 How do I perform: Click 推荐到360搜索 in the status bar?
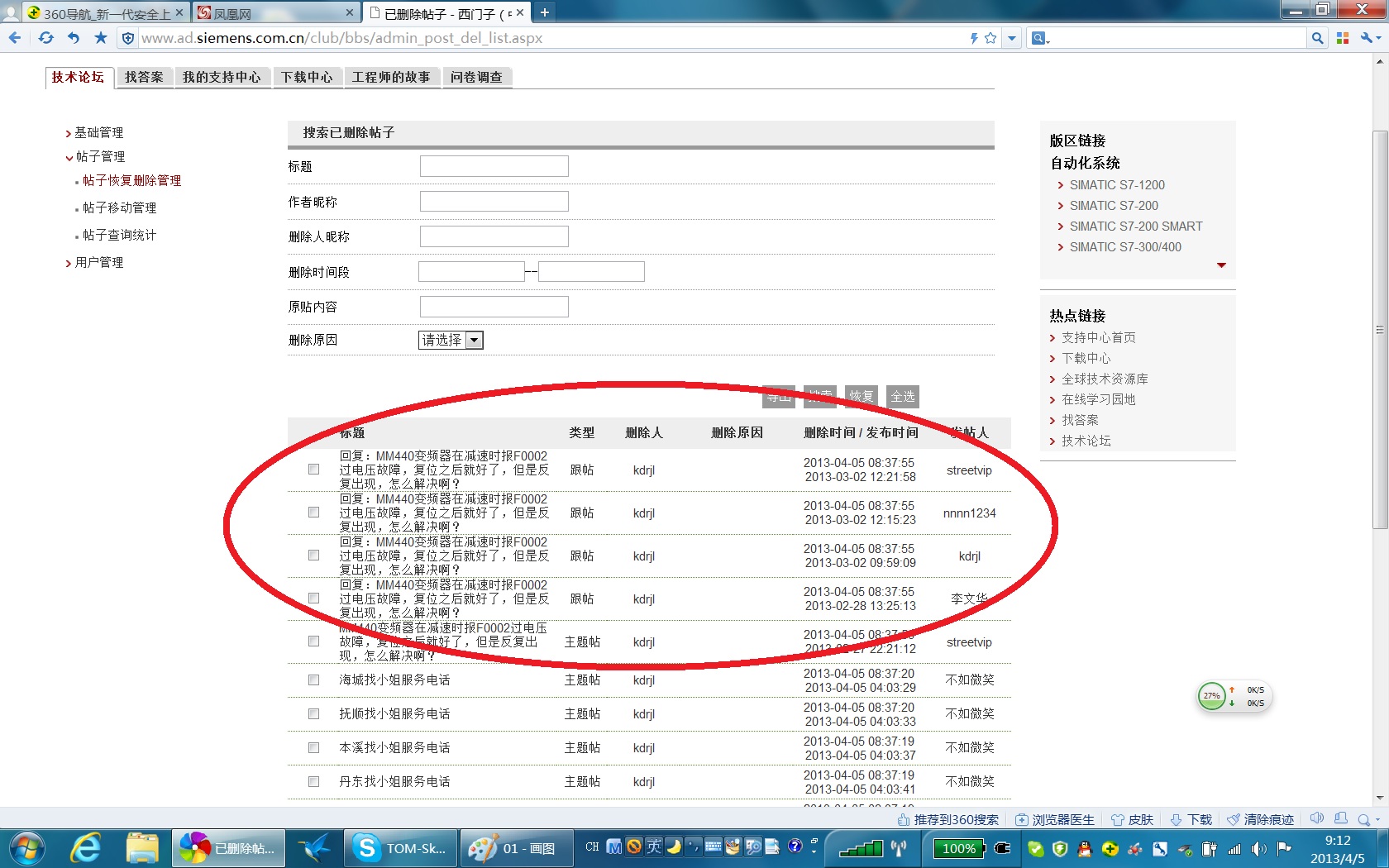pyautogui.click(x=948, y=819)
